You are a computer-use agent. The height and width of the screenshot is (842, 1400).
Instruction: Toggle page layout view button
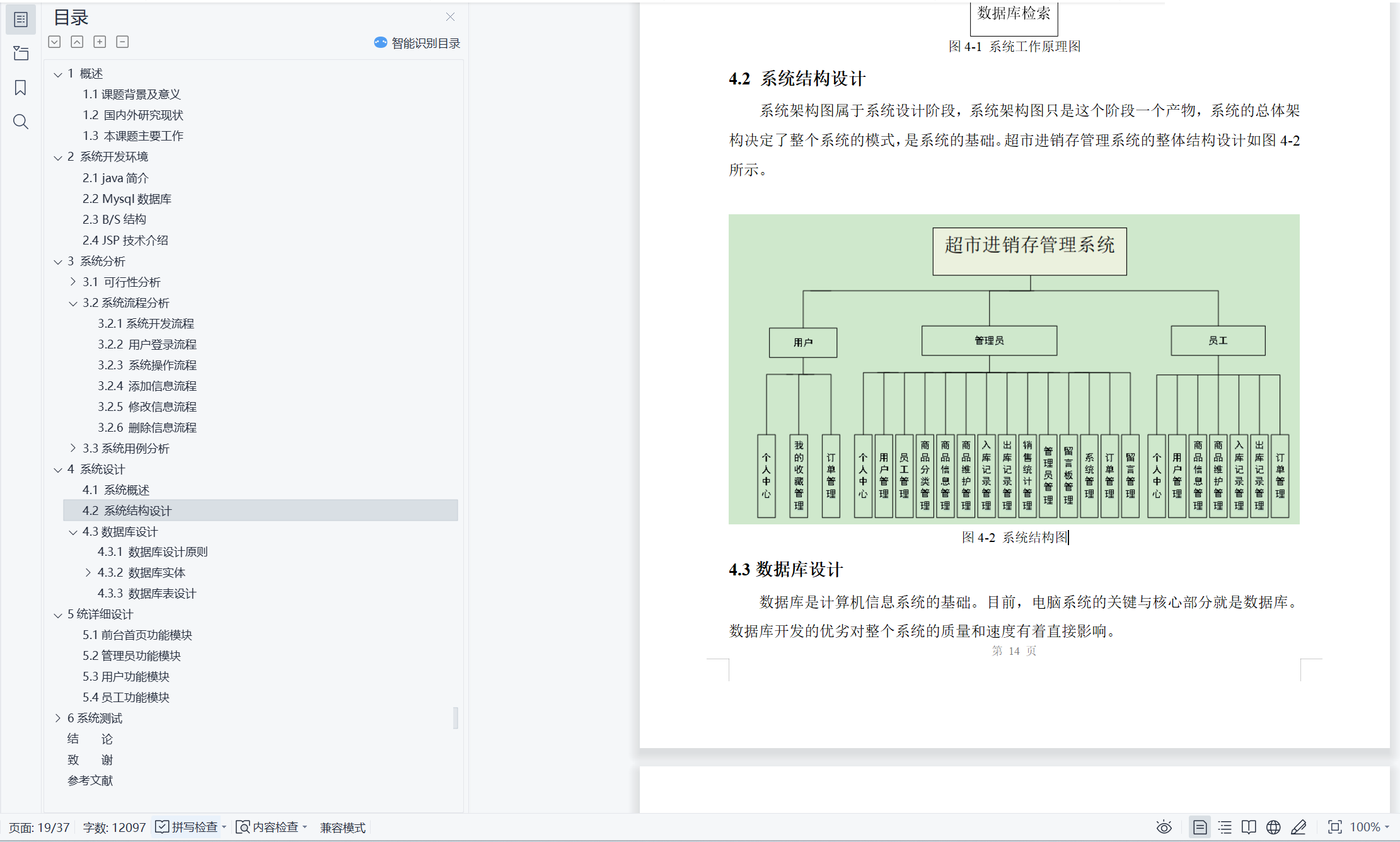coord(1200,827)
